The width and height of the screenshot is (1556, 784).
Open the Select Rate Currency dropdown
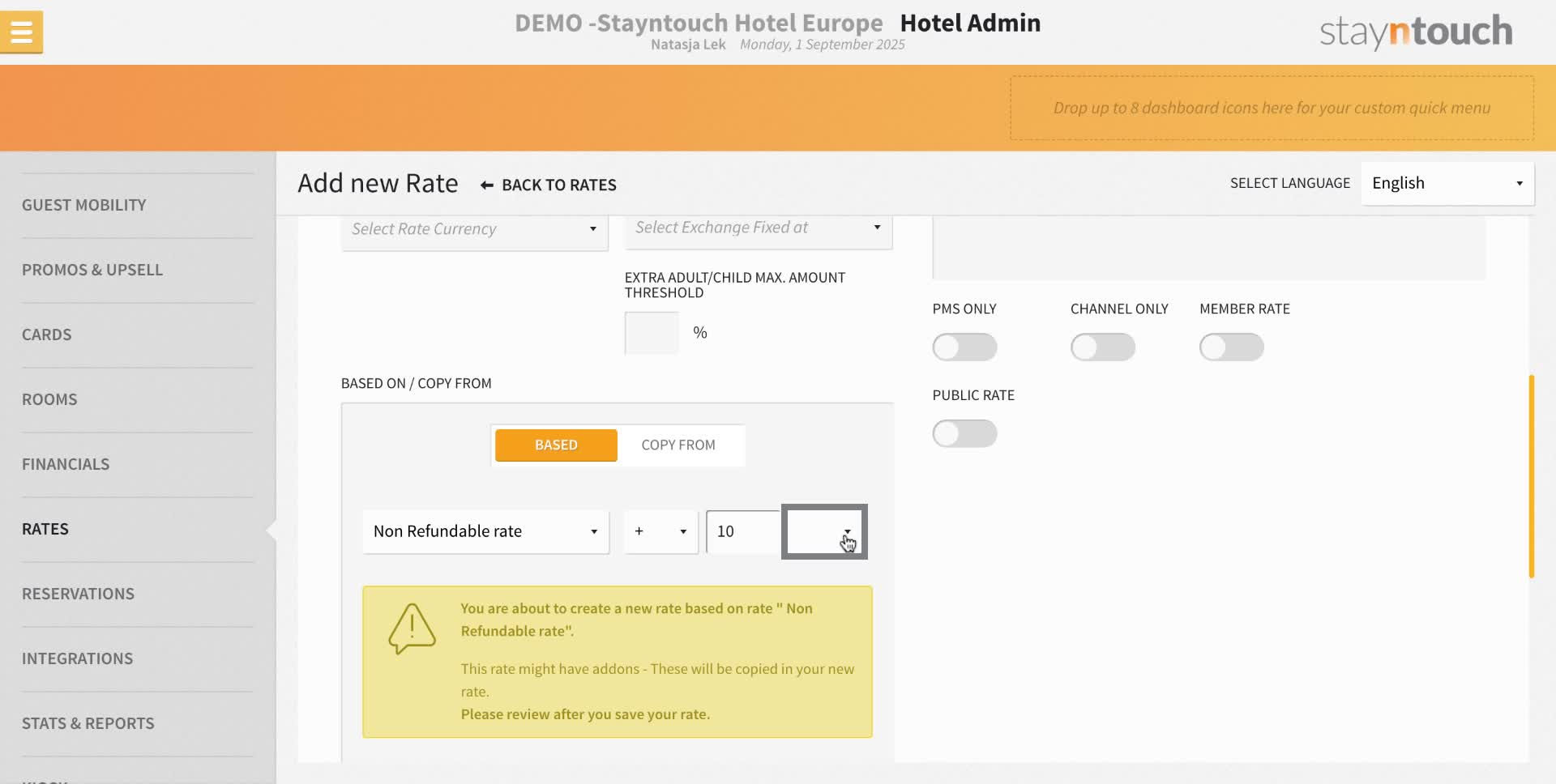pos(475,230)
